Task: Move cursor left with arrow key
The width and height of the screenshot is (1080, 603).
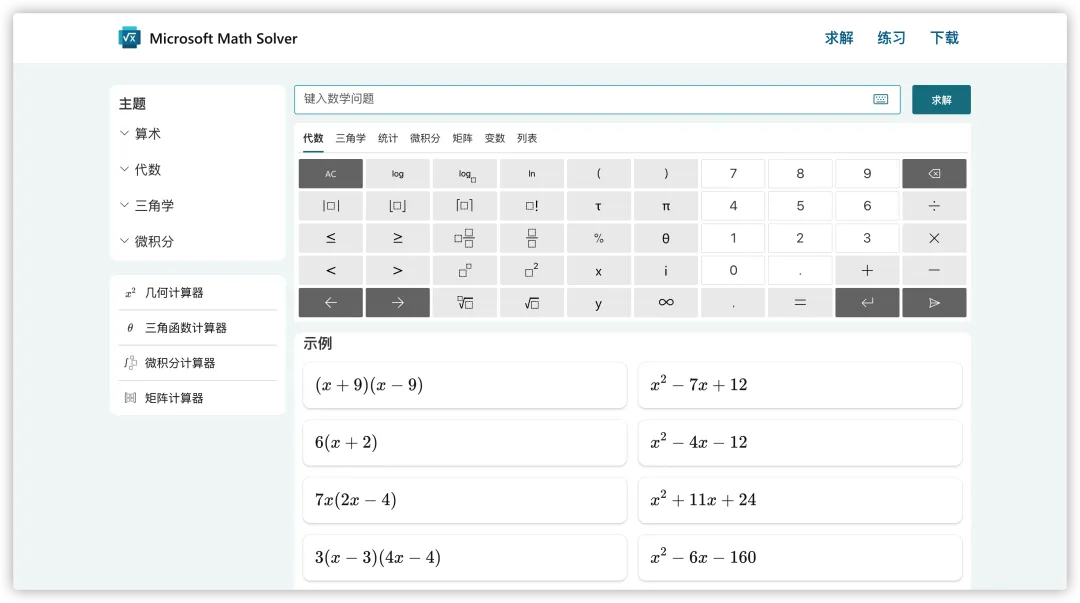Action: point(331,303)
